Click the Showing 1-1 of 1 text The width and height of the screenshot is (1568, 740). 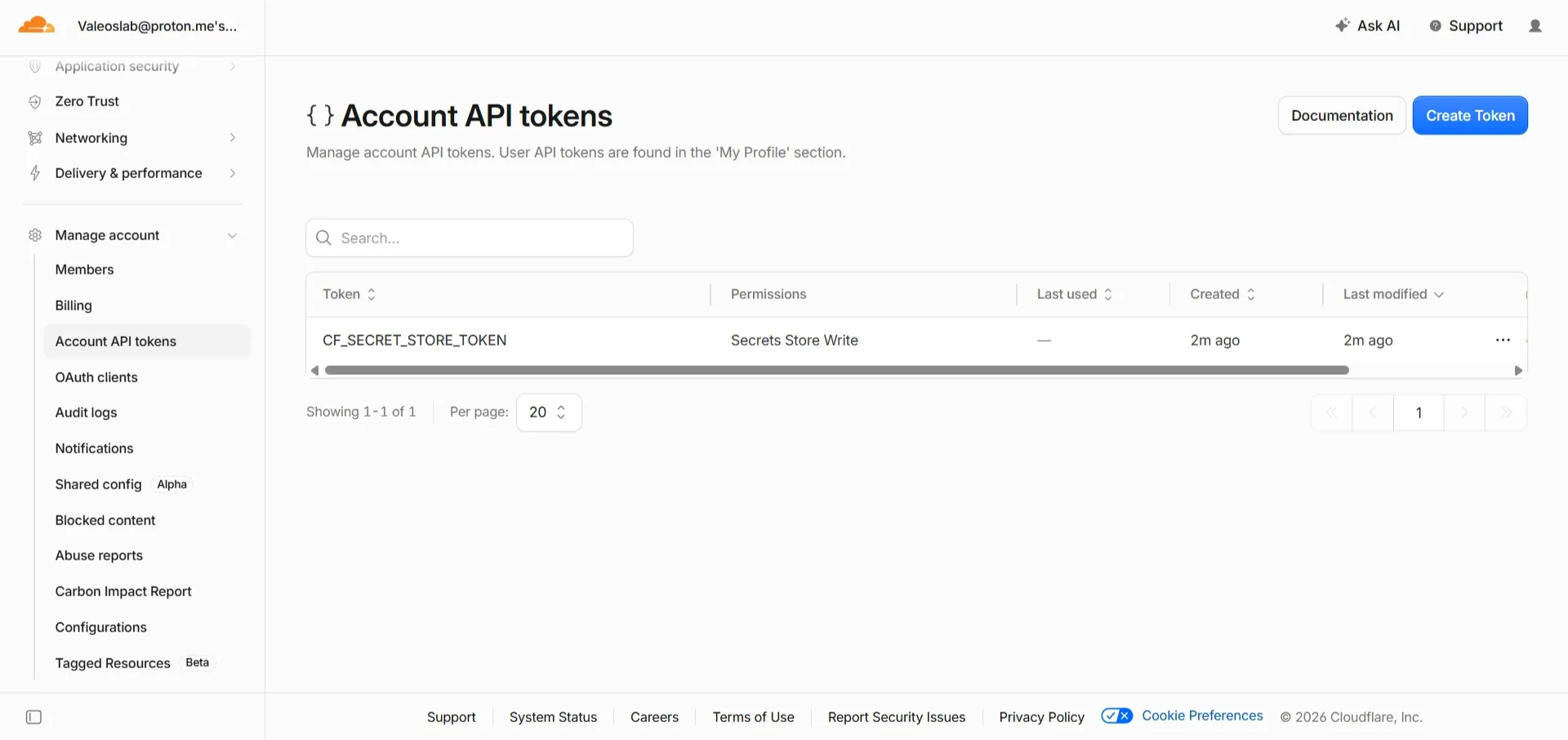[361, 412]
